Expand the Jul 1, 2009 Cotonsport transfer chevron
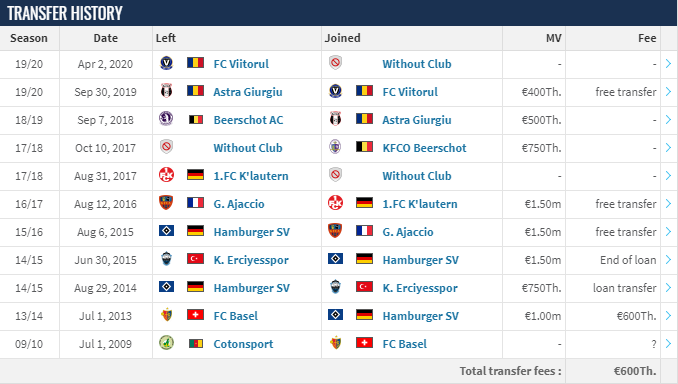Screen dimensions: 678x384 [x=668, y=344]
